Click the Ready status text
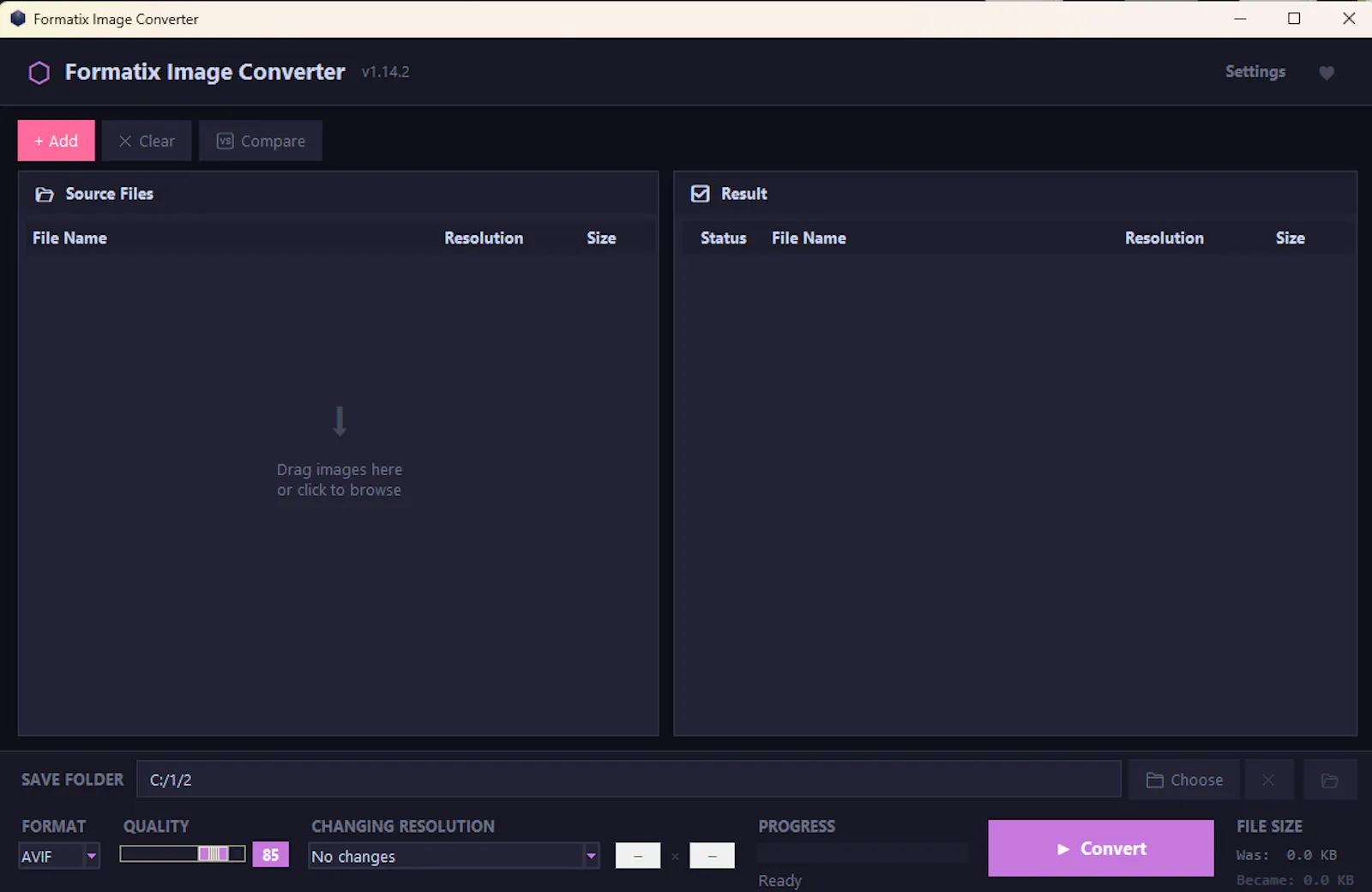The image size is (1372, 892). pos(779,881)
